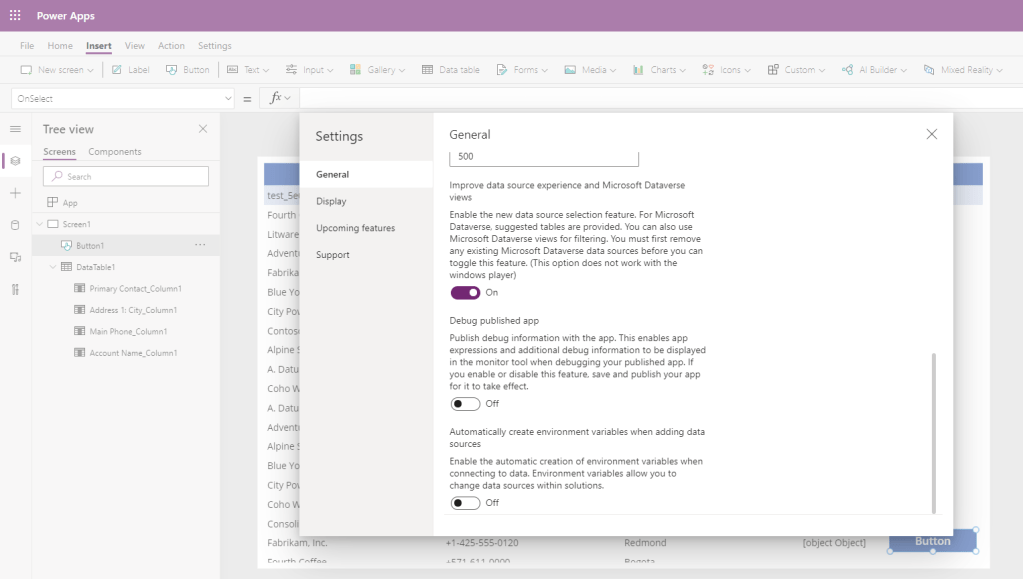Close the Tree view panel

tap(203, 129)
